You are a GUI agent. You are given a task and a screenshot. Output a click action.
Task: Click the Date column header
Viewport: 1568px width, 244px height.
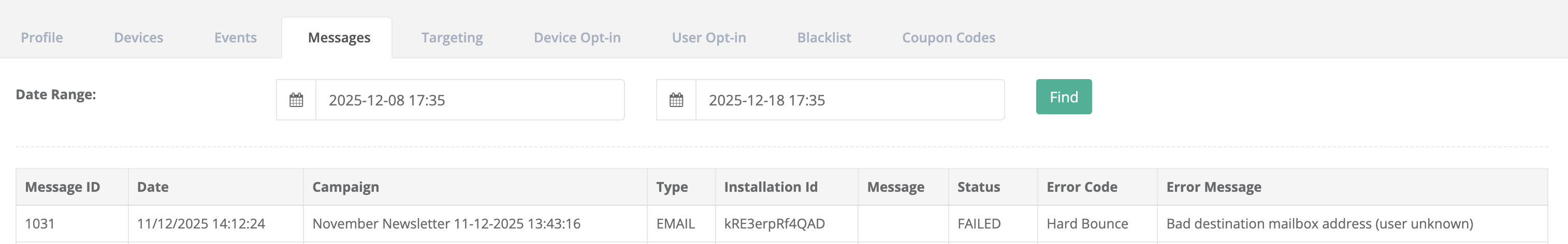click(153, 187)
